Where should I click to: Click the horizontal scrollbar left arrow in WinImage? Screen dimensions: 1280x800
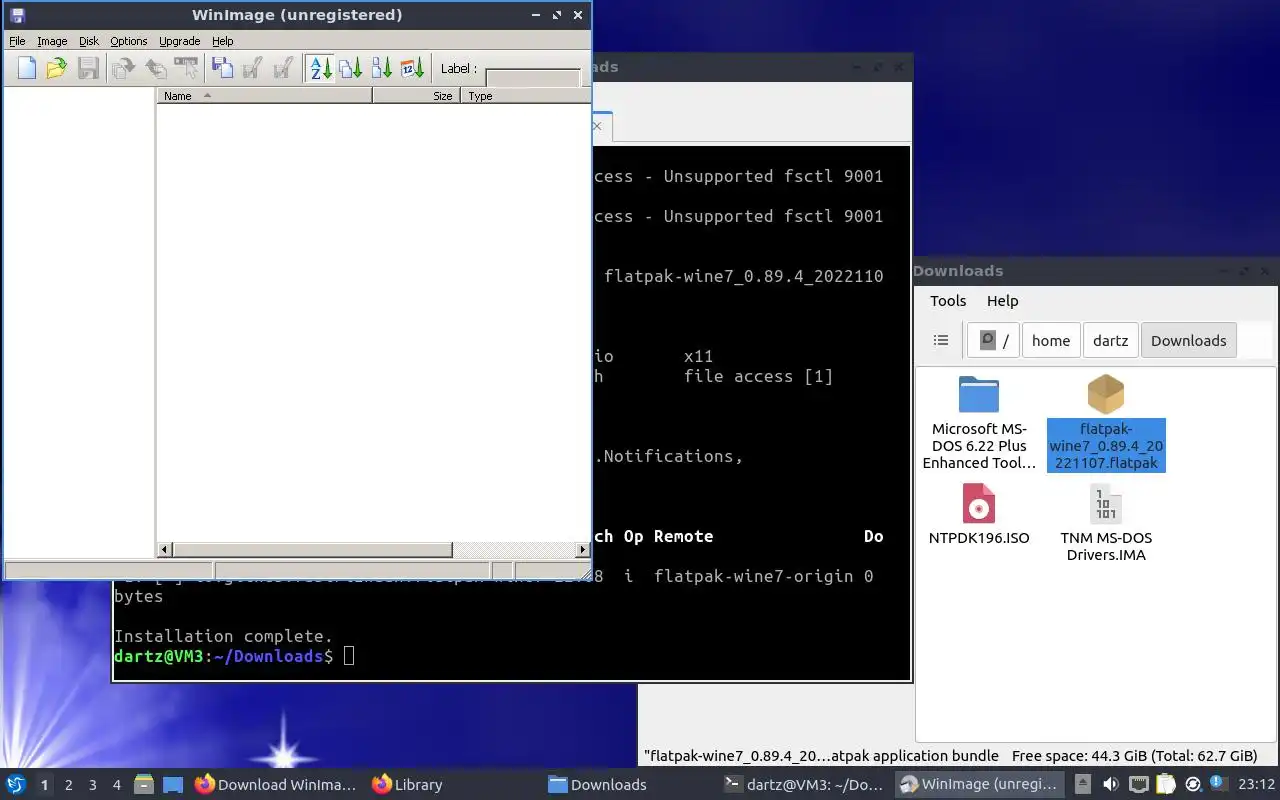[x=166, y=549]
